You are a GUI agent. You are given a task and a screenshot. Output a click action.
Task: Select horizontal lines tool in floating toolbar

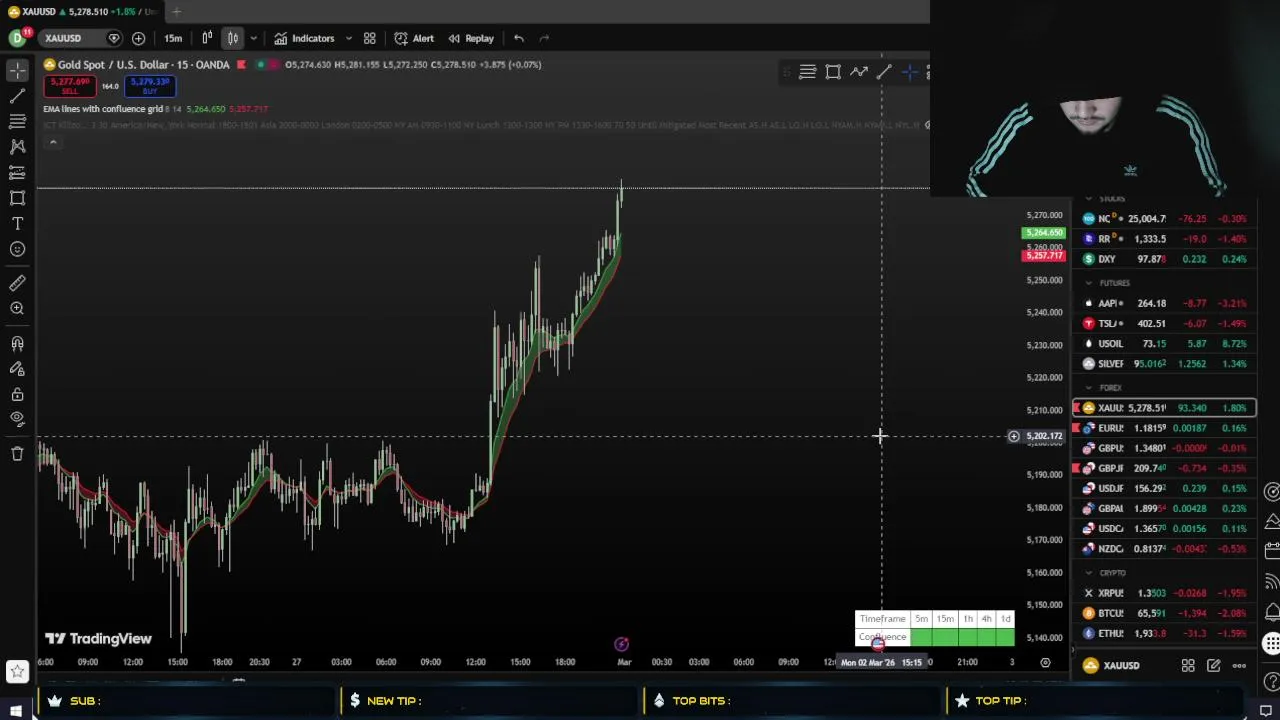pos(807,72)
